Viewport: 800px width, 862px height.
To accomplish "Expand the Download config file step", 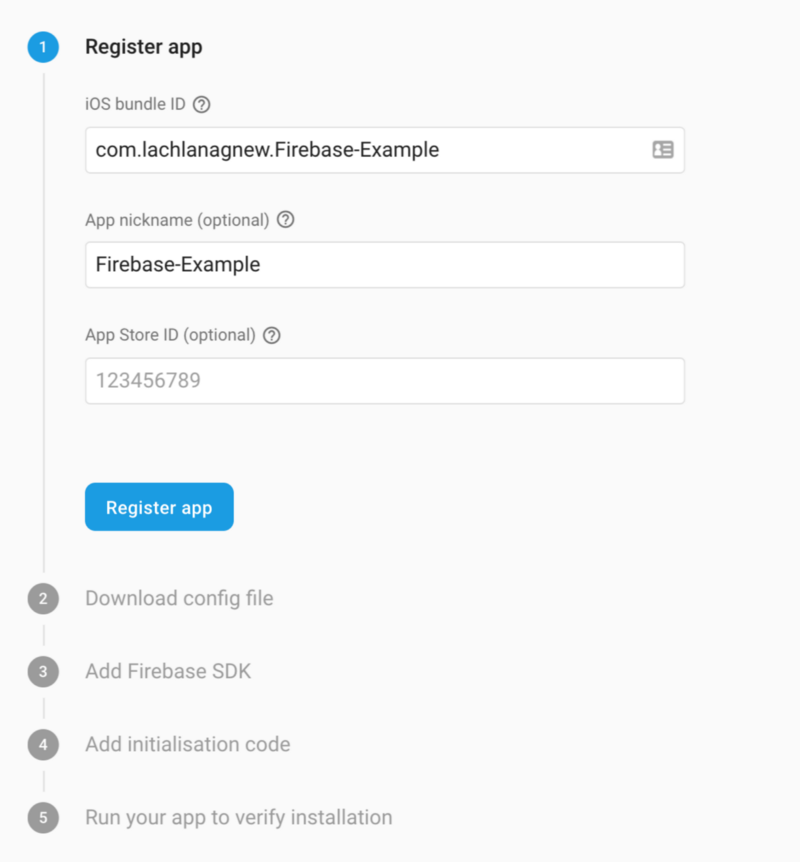I will click(179, 599).
